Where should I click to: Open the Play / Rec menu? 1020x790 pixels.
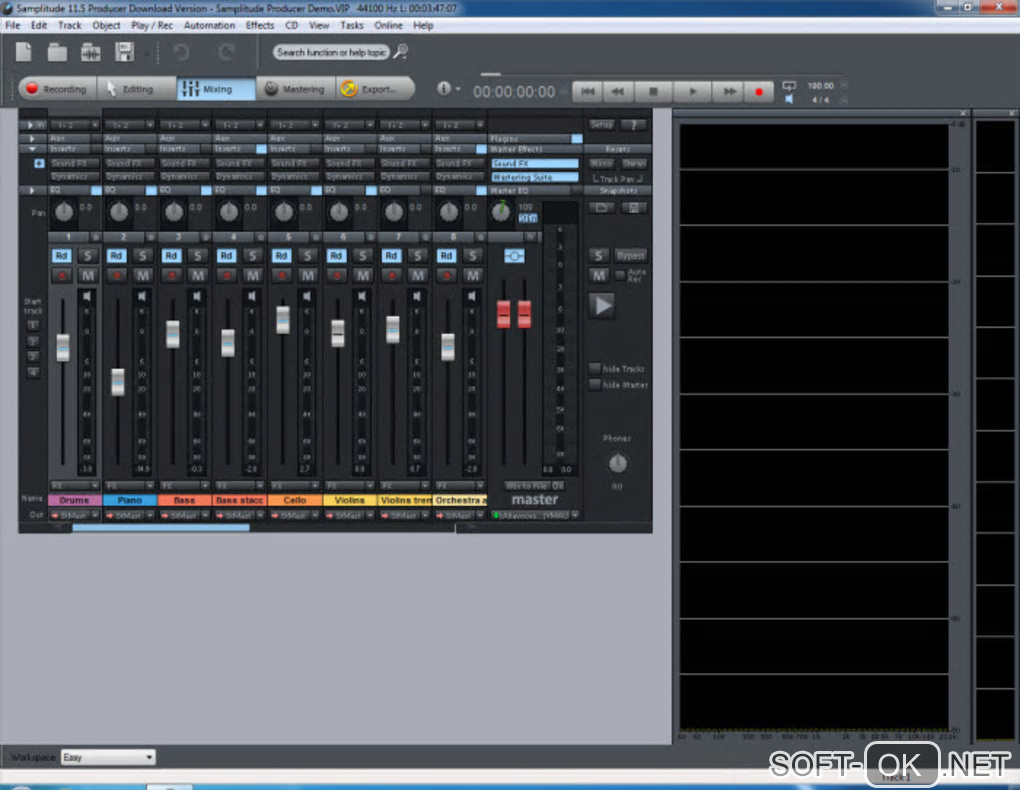(x=152, y=25)
